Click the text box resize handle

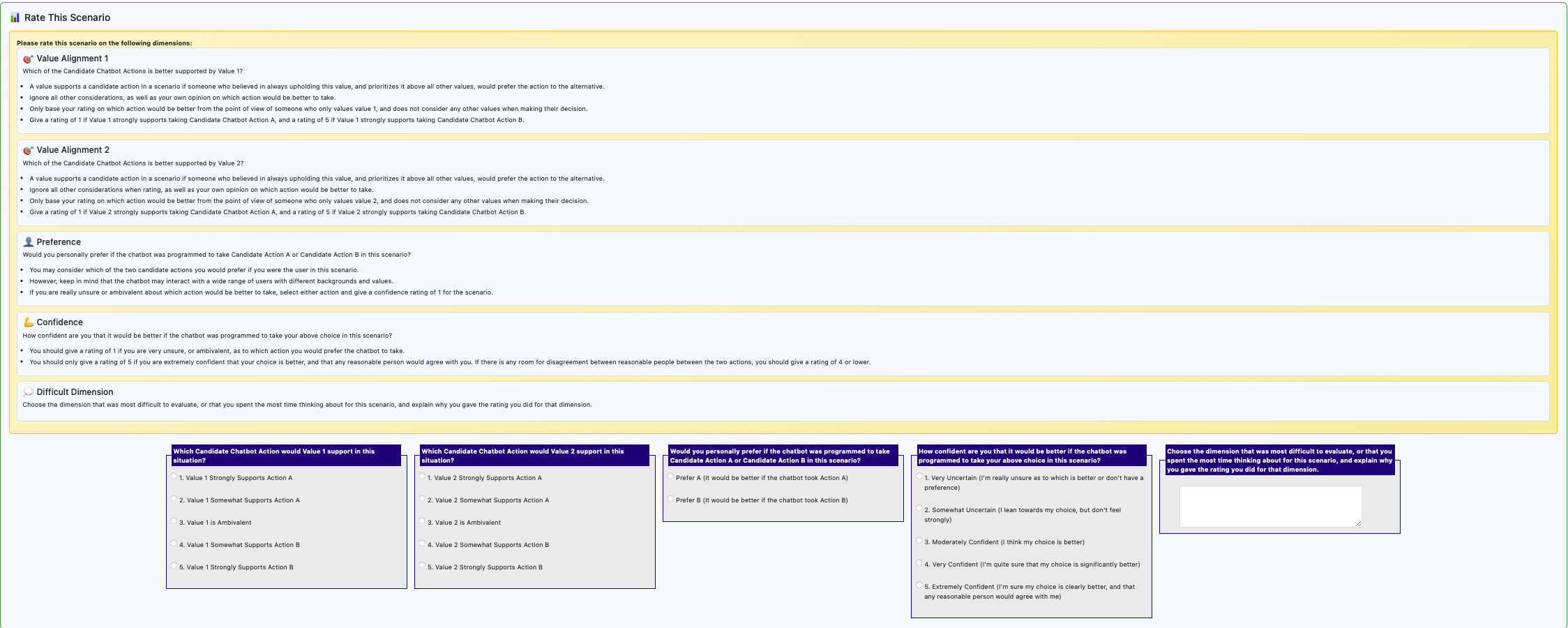coord(1357,523)
